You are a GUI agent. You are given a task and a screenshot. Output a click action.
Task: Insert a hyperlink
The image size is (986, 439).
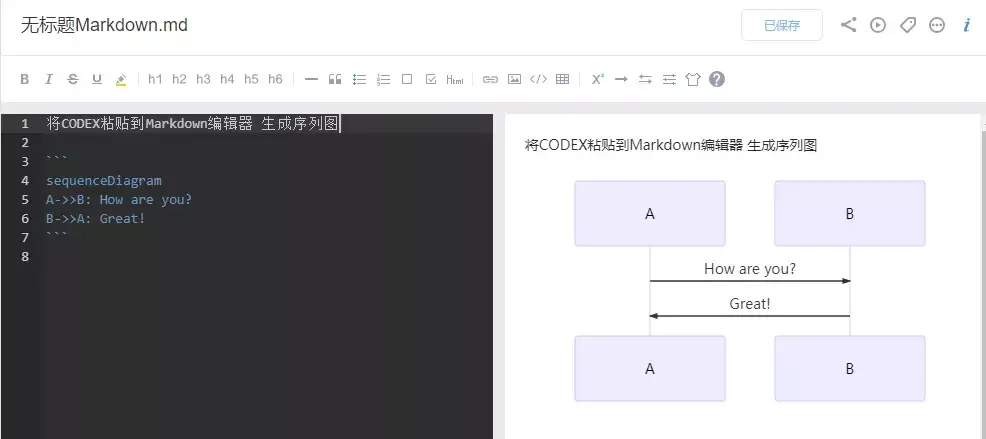(x=490, y=79)
